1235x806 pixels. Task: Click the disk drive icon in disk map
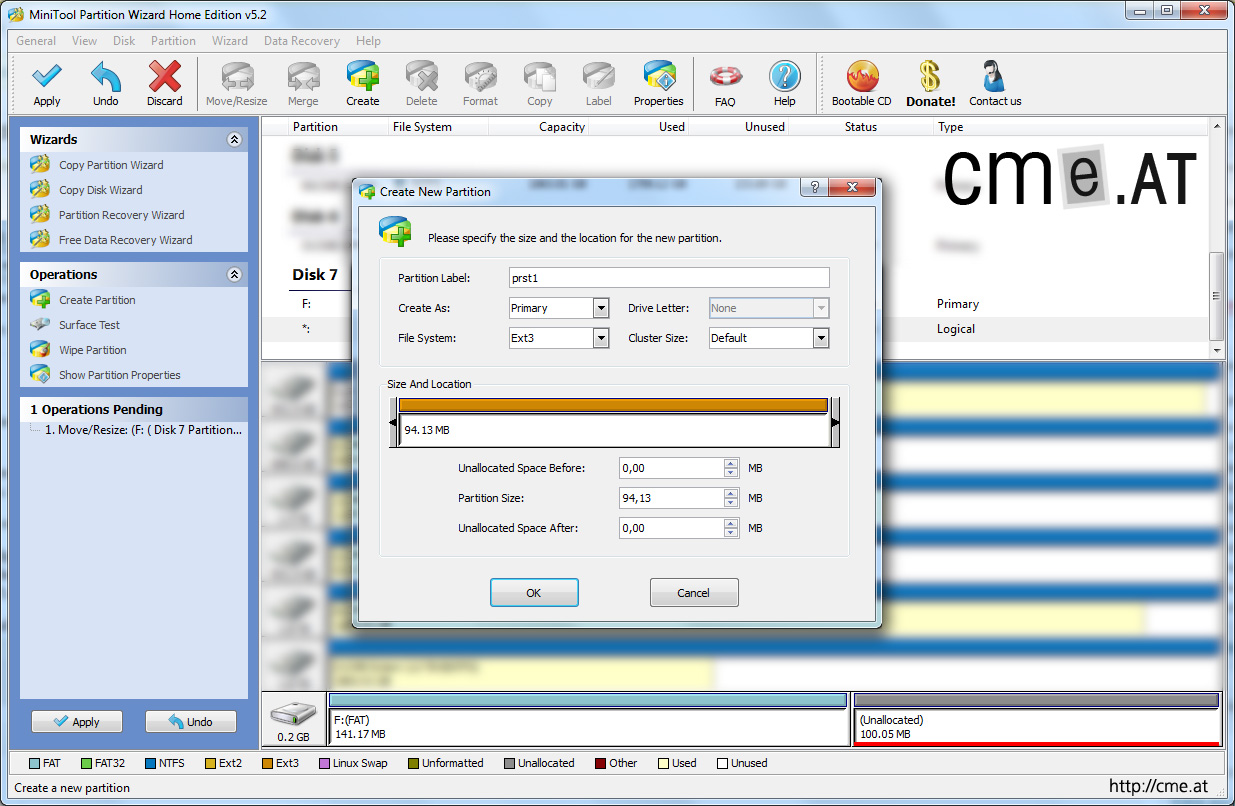pyautogui.click(x=294, y=714)
